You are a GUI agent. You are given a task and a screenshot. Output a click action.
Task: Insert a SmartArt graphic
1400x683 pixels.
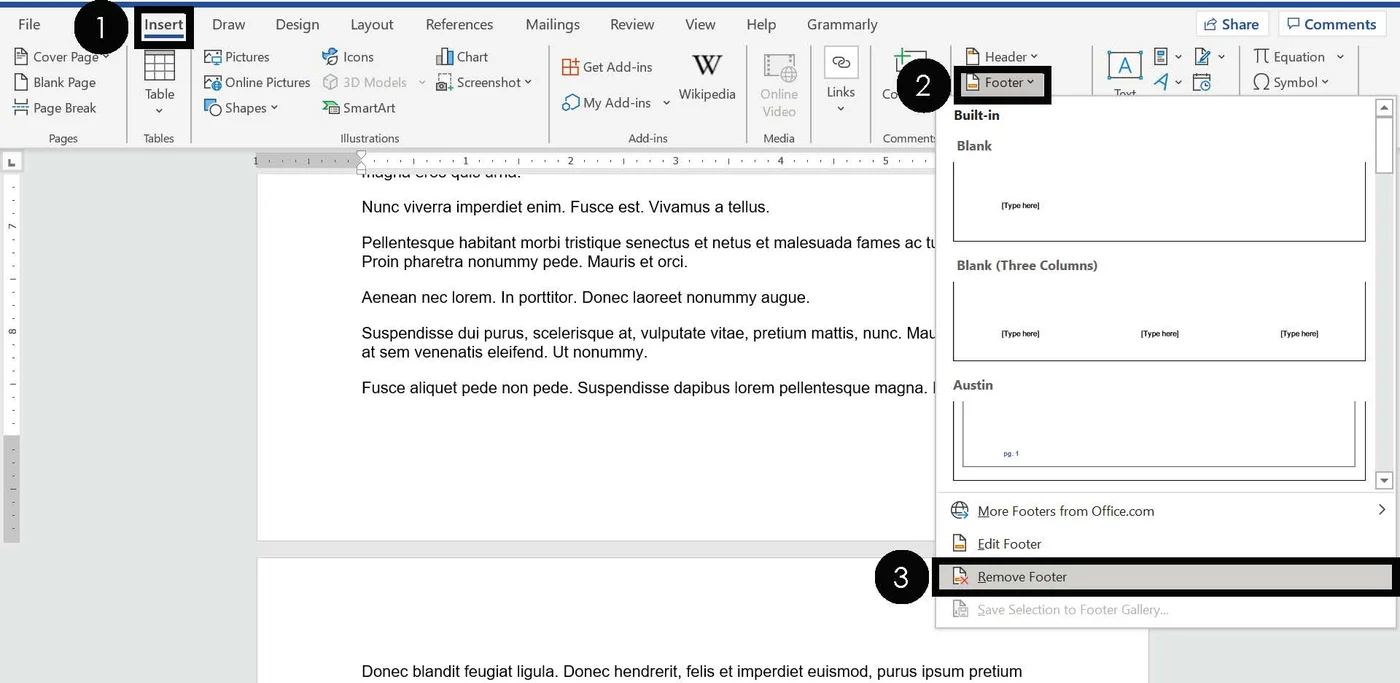359,108
